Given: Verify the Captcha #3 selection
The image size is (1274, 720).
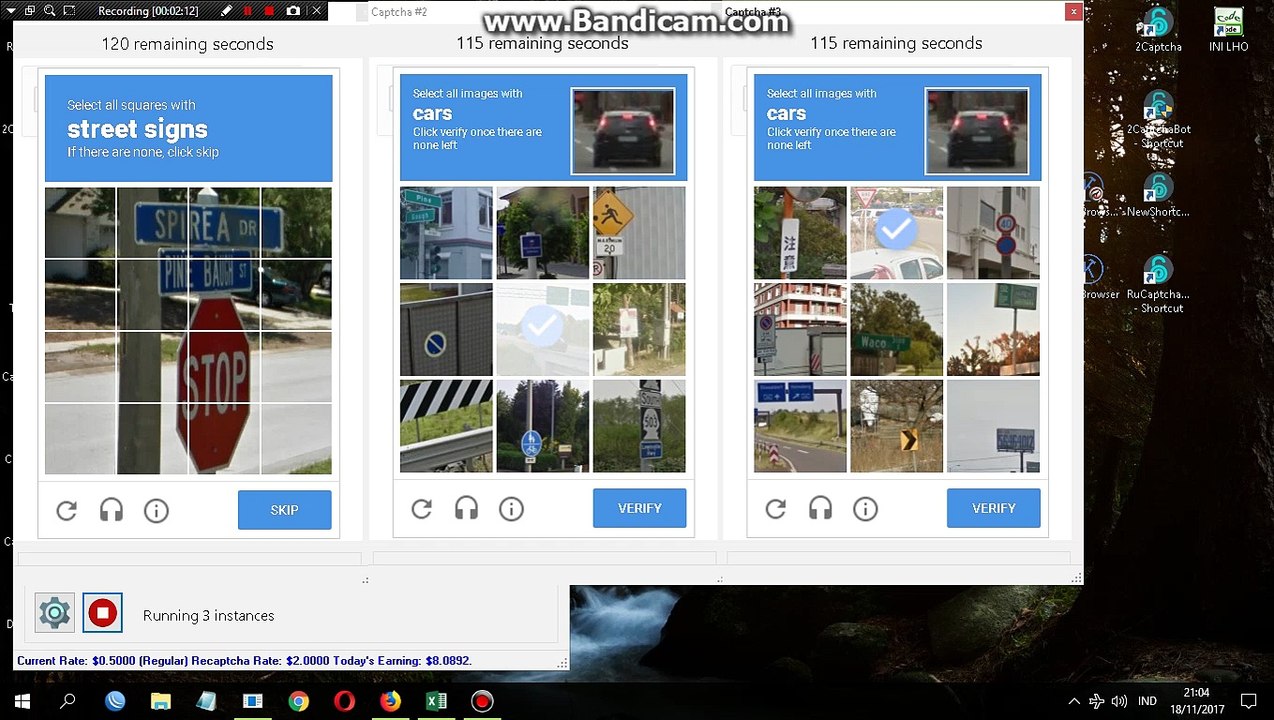Looking at the screenshot, I should (x=993, y=508).
